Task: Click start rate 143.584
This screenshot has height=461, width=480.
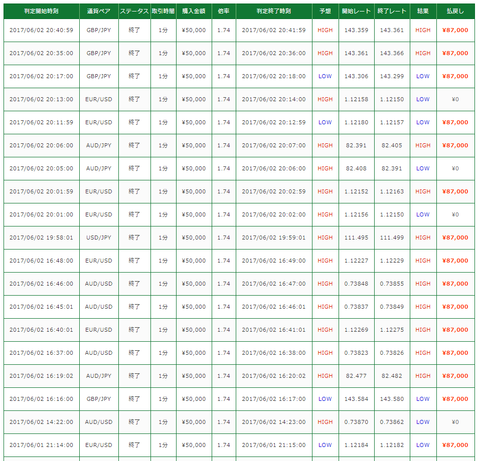Action: click(356, 399)
